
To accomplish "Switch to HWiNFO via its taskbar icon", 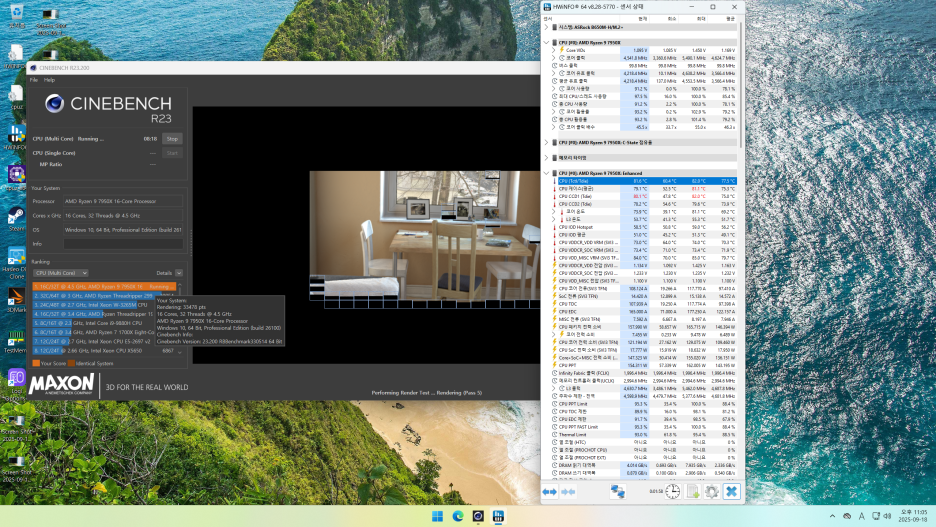I will click(498, 516).
